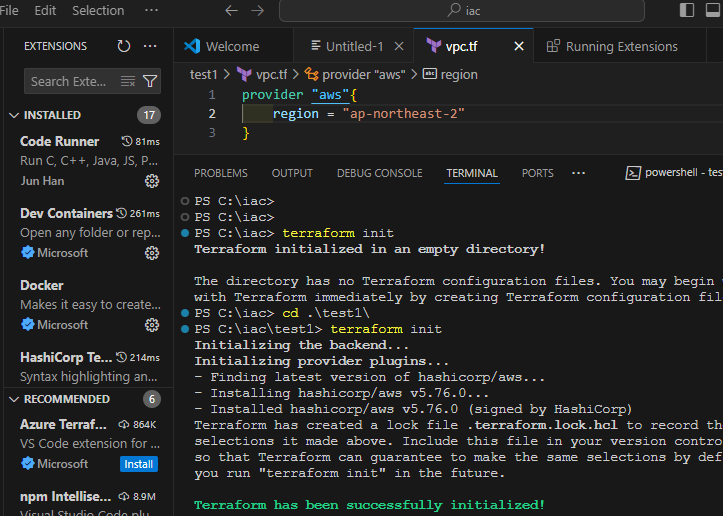
Task: Go forward with the right arrow
Action: 258,10
